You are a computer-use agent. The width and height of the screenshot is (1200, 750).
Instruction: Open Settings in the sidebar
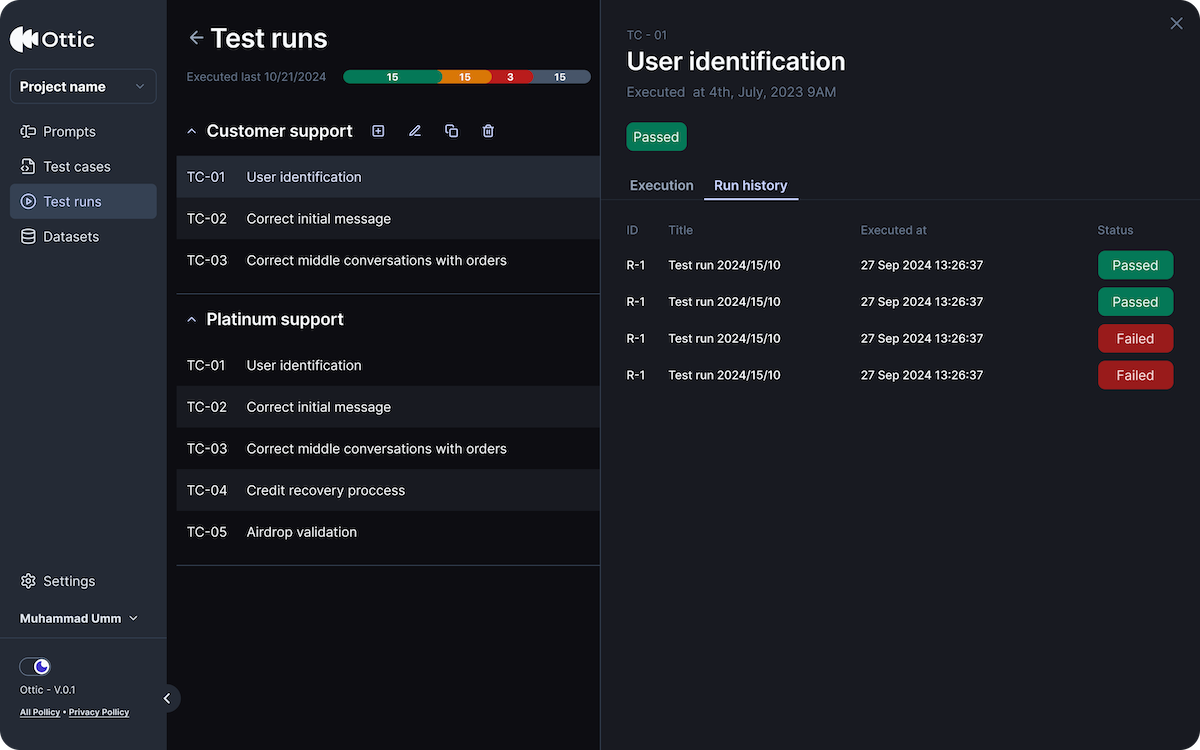pyautogui.click(x=69, y=581)
